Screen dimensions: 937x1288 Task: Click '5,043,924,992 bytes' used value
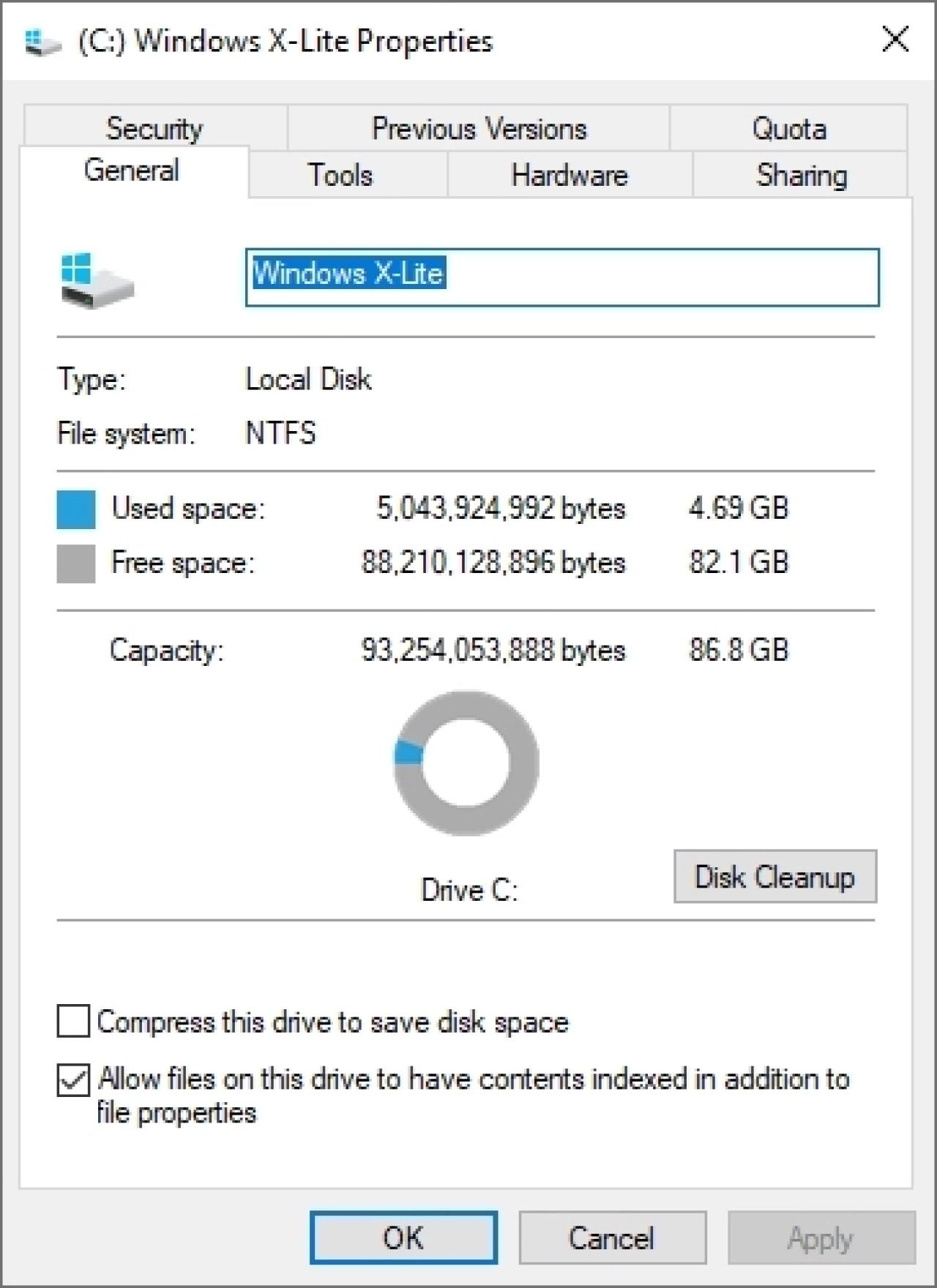tap(501, 508)
